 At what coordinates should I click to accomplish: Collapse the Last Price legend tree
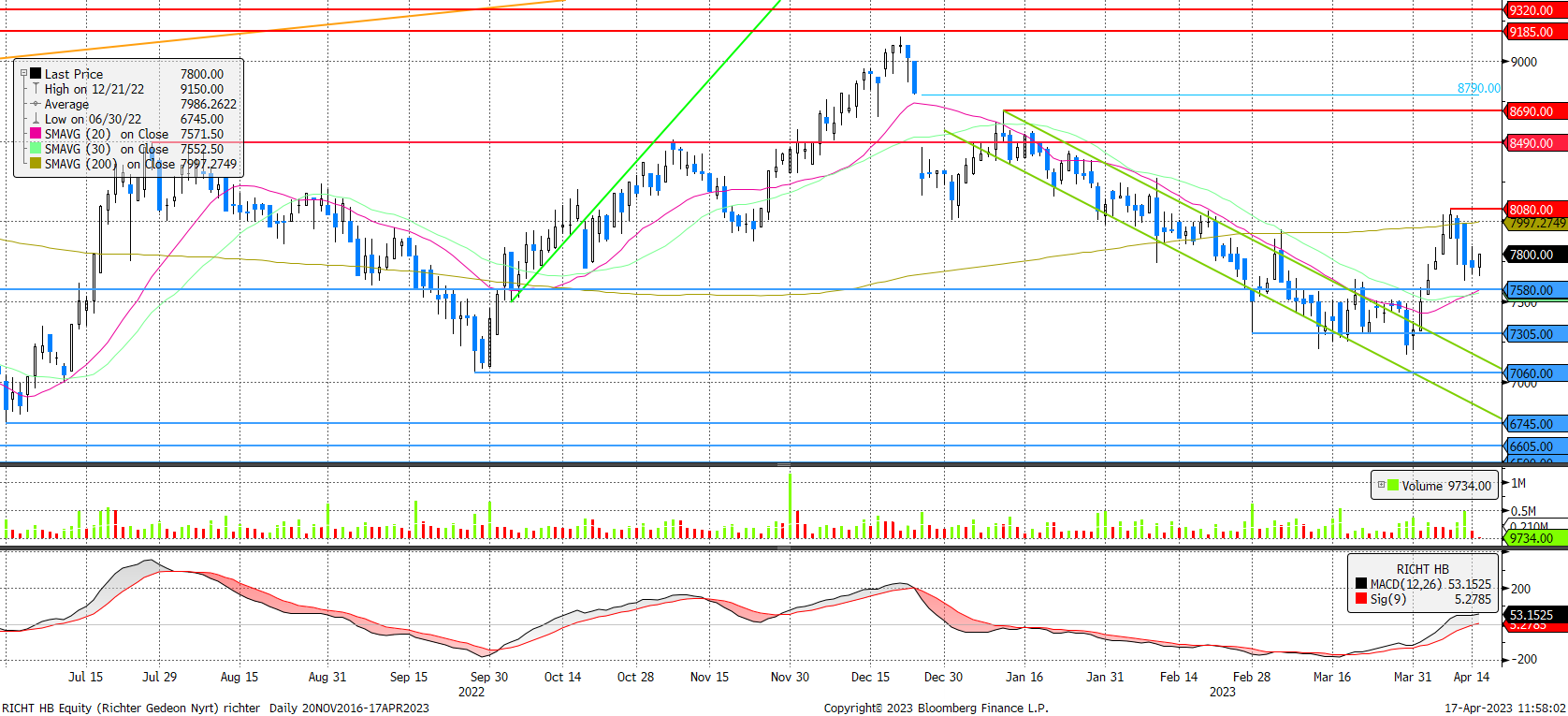[x=24, y=73]
